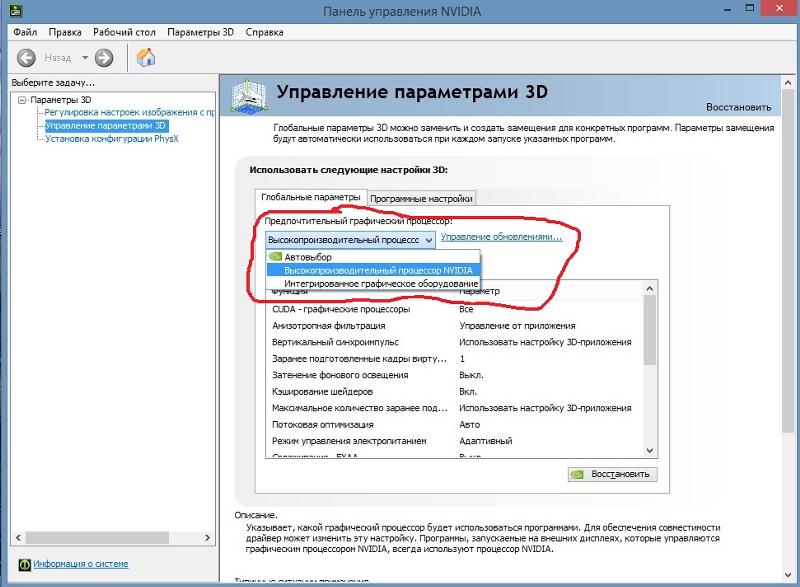The image size is (800, 587).
Task: Click the main page scroll-up arrow
Action: [x=788, y=83]
